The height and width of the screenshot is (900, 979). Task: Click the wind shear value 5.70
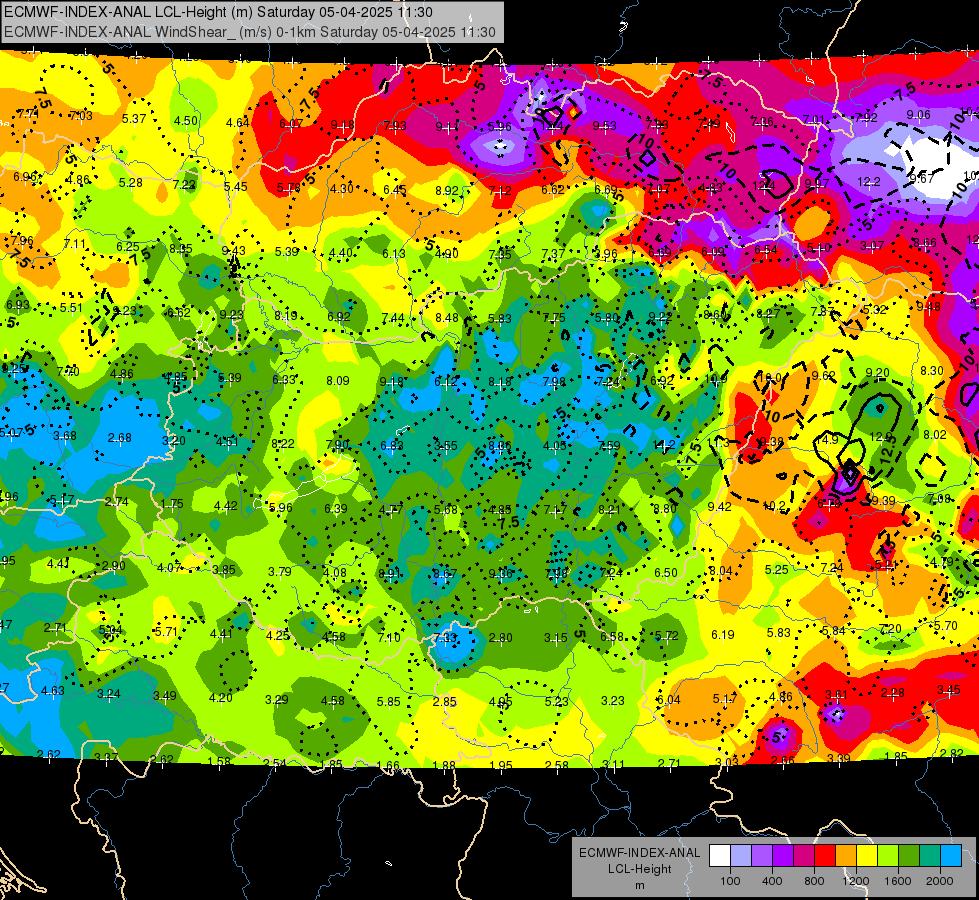click(x=946, y=625)
